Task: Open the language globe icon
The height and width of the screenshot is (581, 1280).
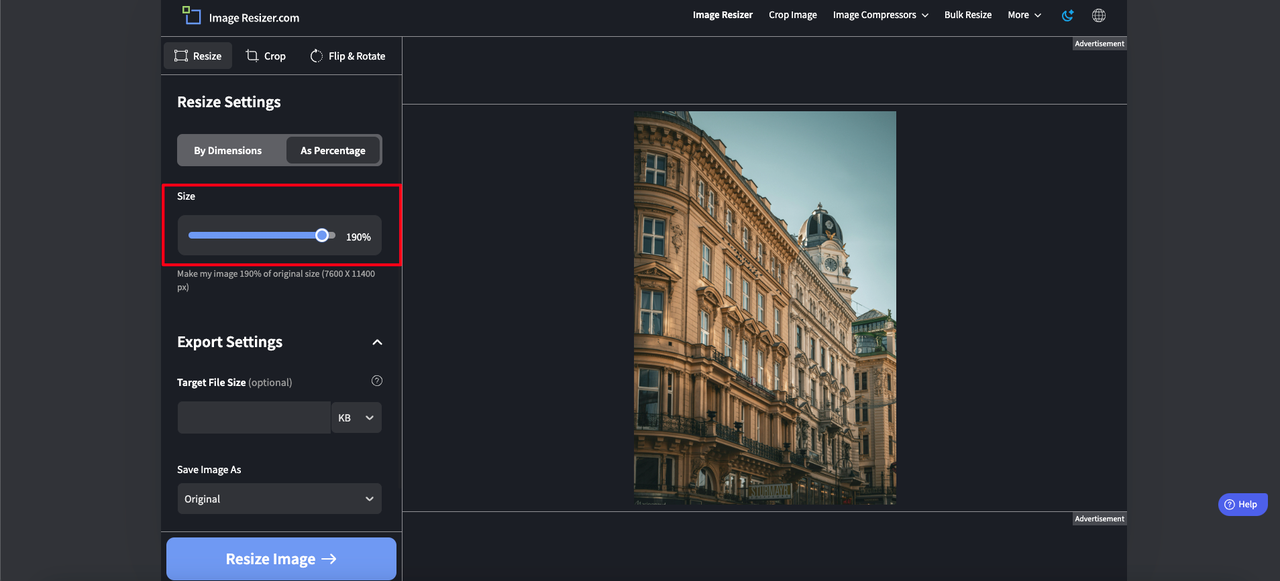Action: tap(1099, 15)
